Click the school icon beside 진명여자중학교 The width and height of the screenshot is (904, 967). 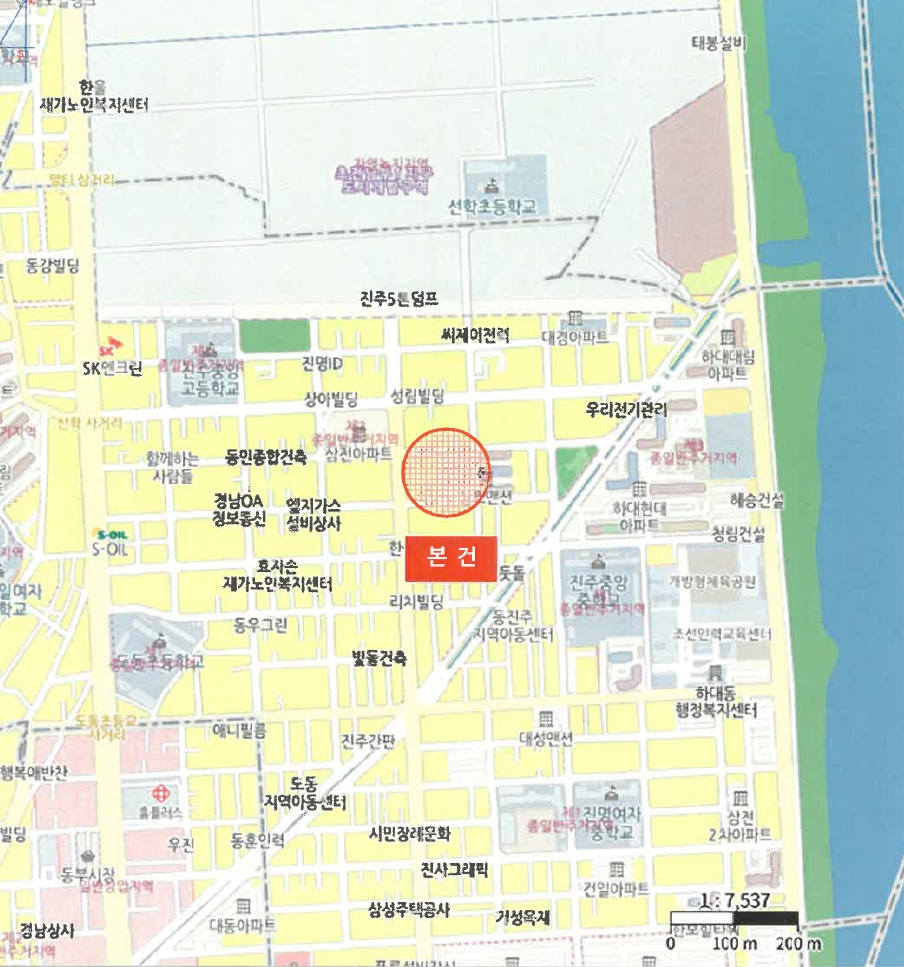611,794
